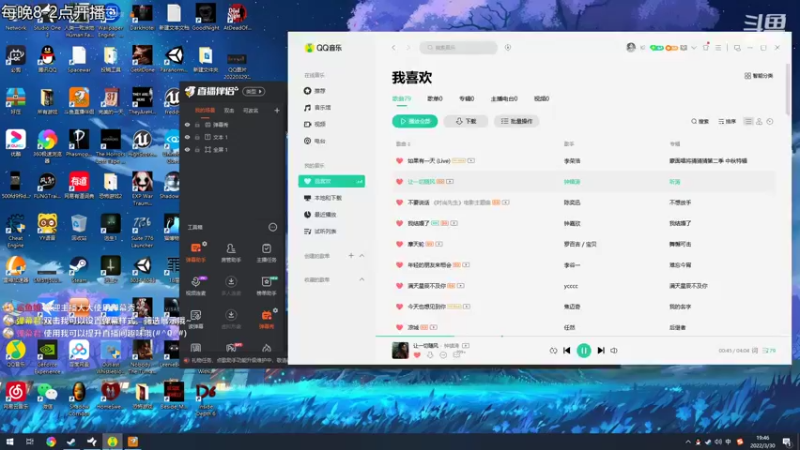Open the green VIP badge in title bar

click(657, 48)
